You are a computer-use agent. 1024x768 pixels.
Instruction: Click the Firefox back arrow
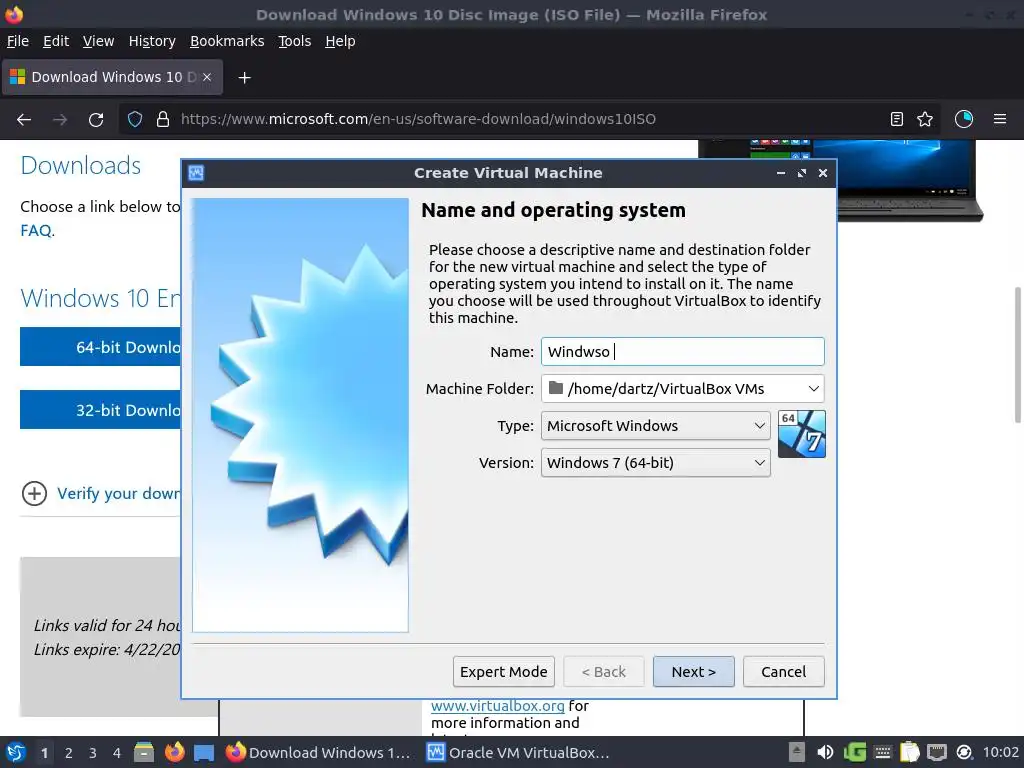click(x=24, y=120)
